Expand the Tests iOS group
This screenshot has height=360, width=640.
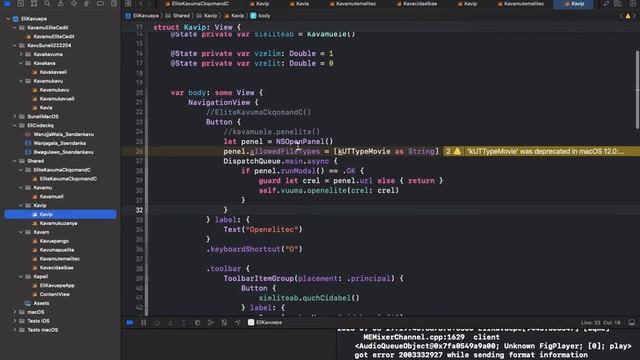(x=15, y=321)
